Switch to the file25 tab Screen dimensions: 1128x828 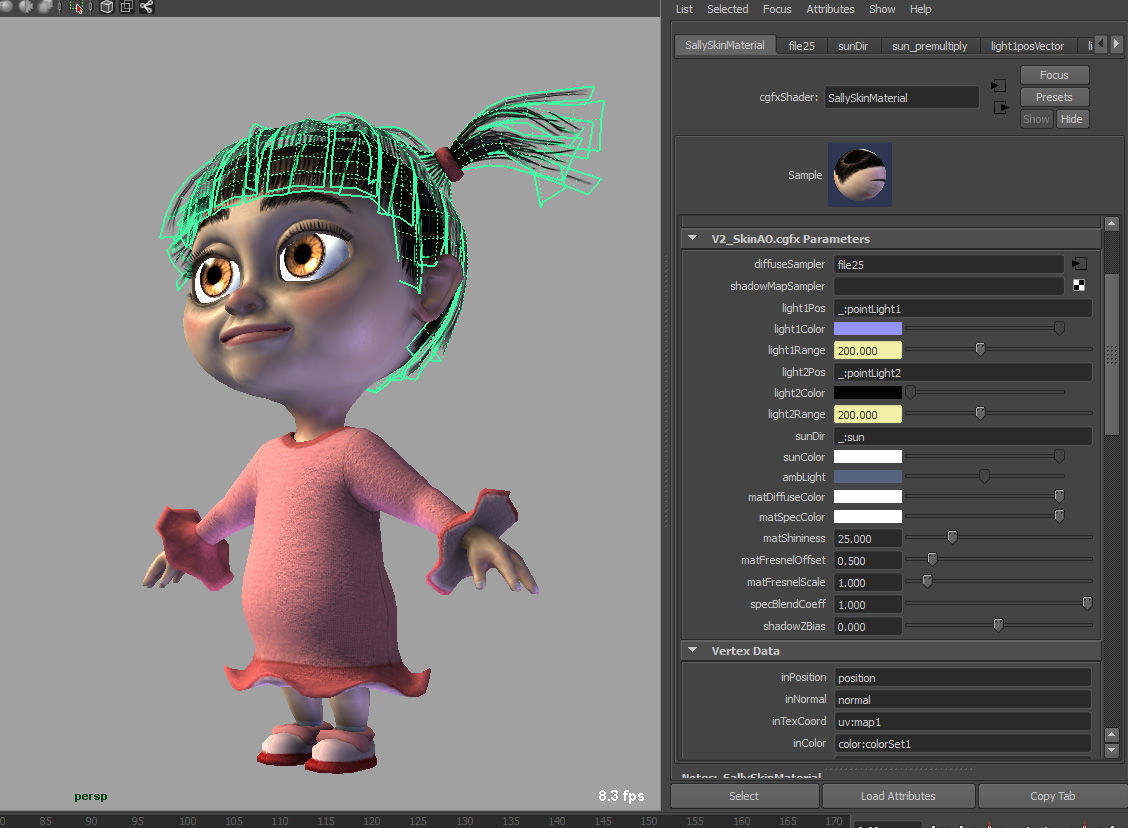pos(801,46)
